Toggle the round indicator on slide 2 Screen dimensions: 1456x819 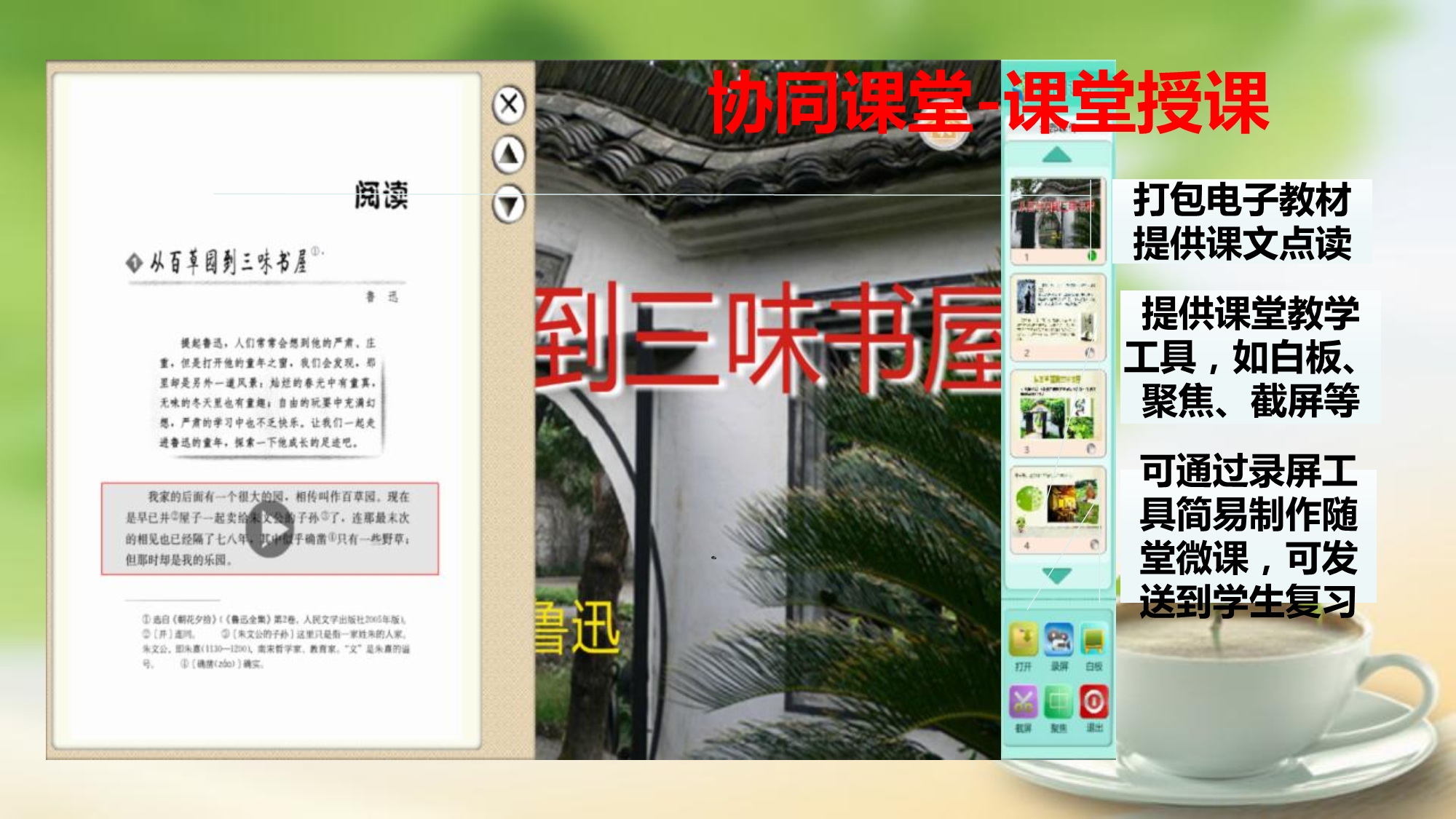click(1091, 352)
